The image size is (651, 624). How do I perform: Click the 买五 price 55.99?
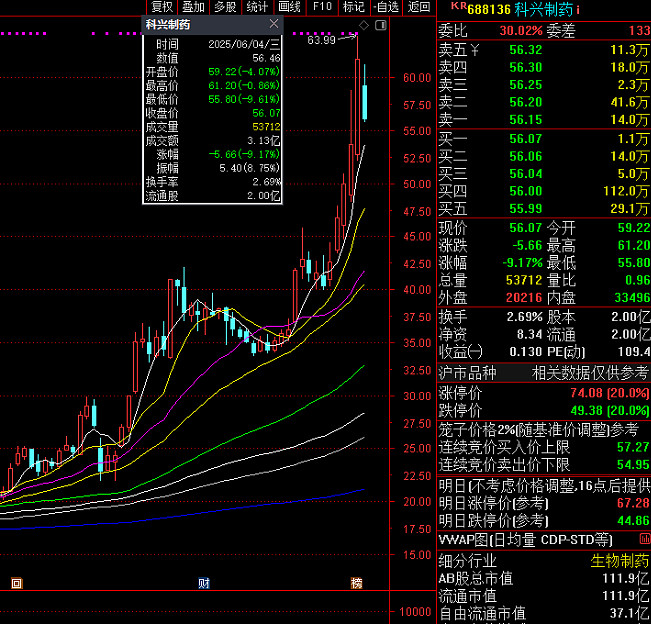point(526,208)
